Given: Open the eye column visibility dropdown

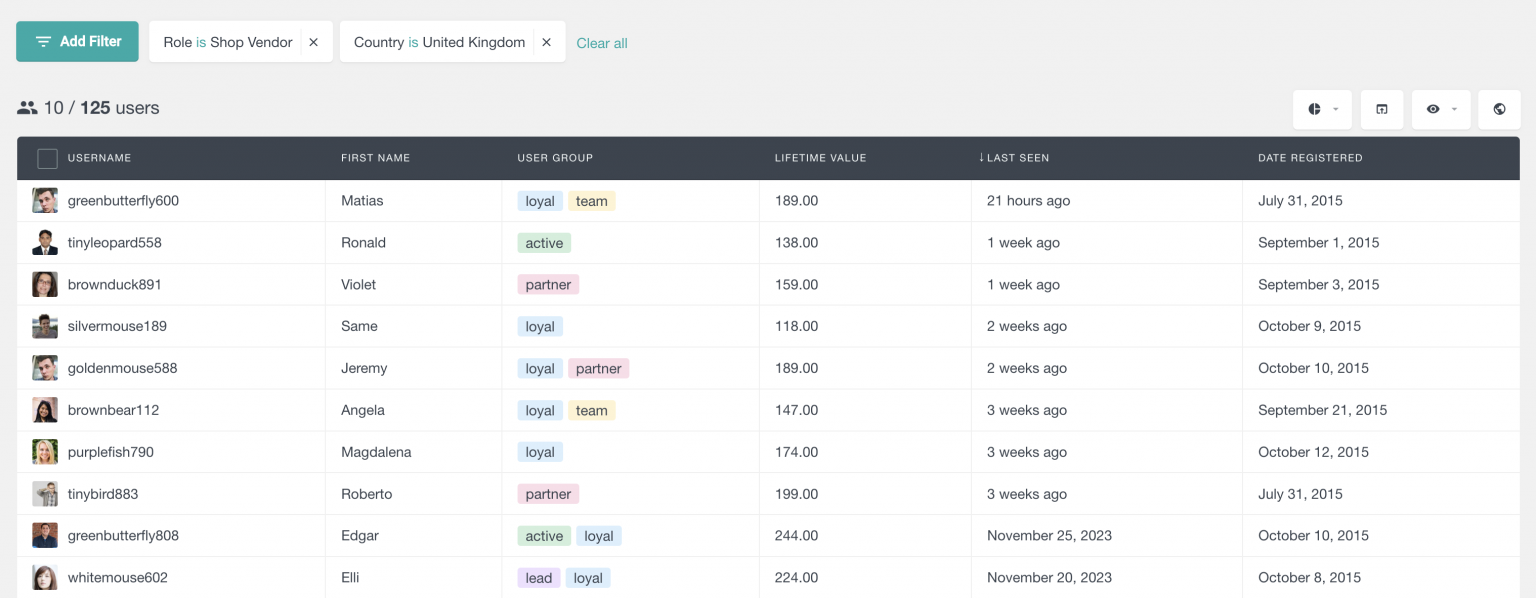Looking at the screenshot, I should [1440, 109].
